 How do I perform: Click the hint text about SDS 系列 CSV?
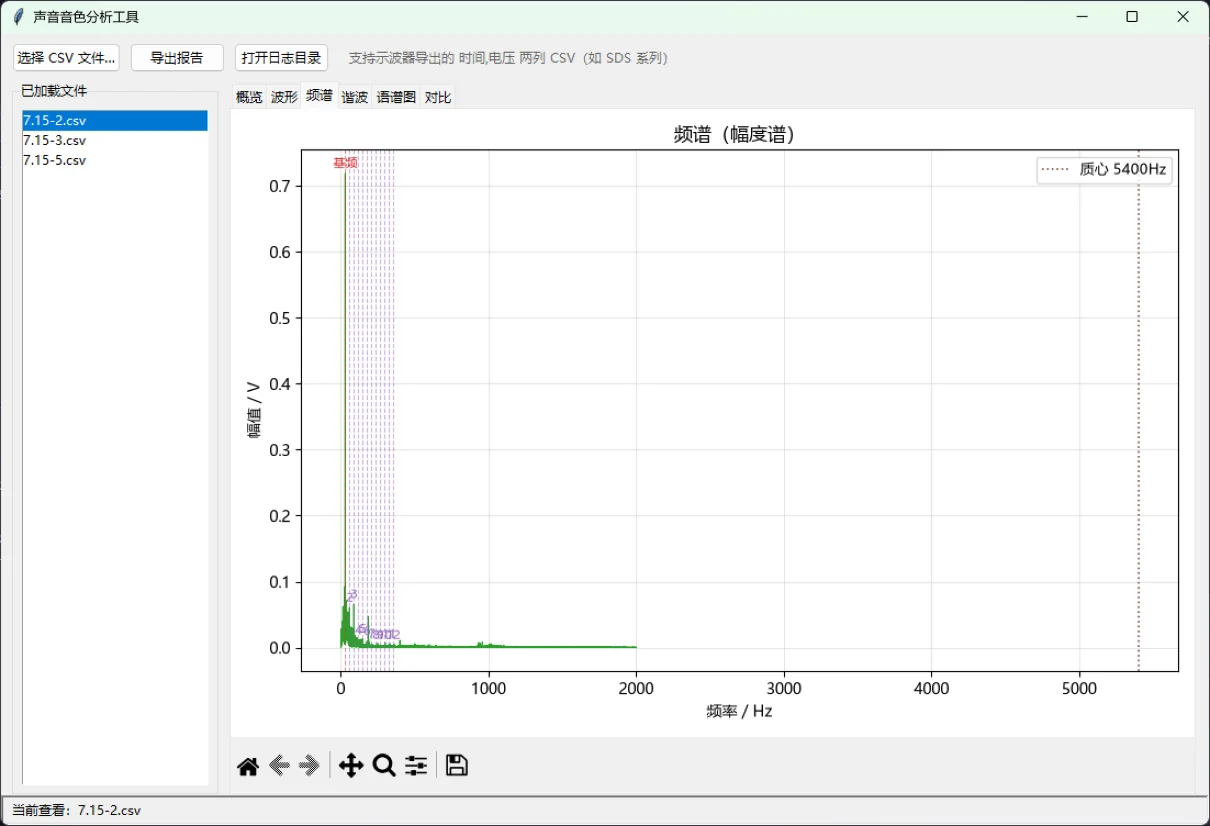click(508, 58)
